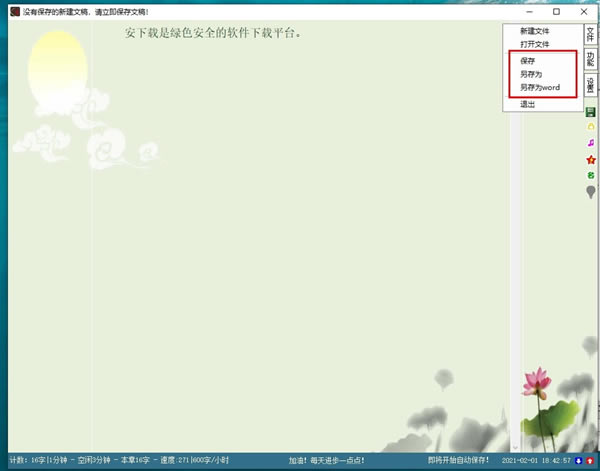600x471 pixels.
Task: Choose 退出 to exit the app
Action: pos(527,104)
